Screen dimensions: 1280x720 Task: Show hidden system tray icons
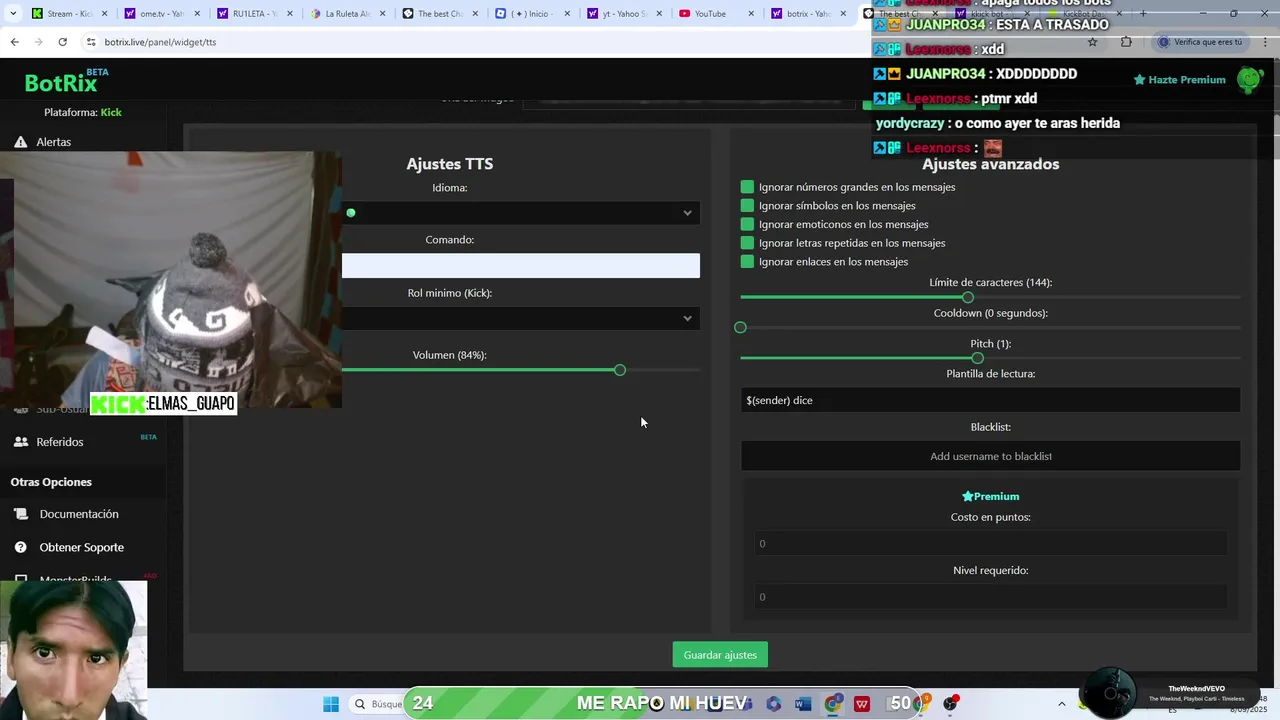coord(1062,704)
